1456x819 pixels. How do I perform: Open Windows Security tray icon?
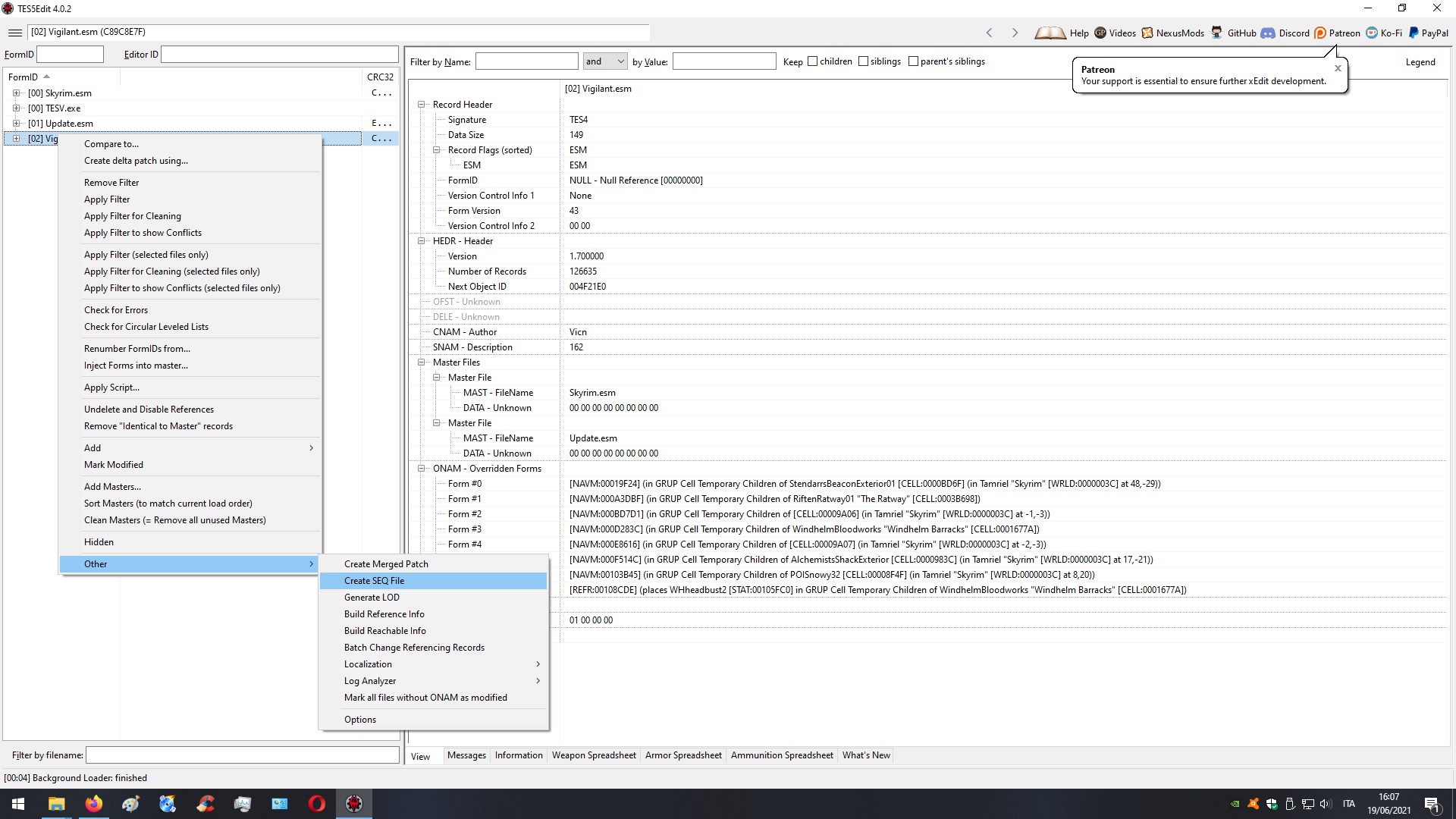point(1271,804)
